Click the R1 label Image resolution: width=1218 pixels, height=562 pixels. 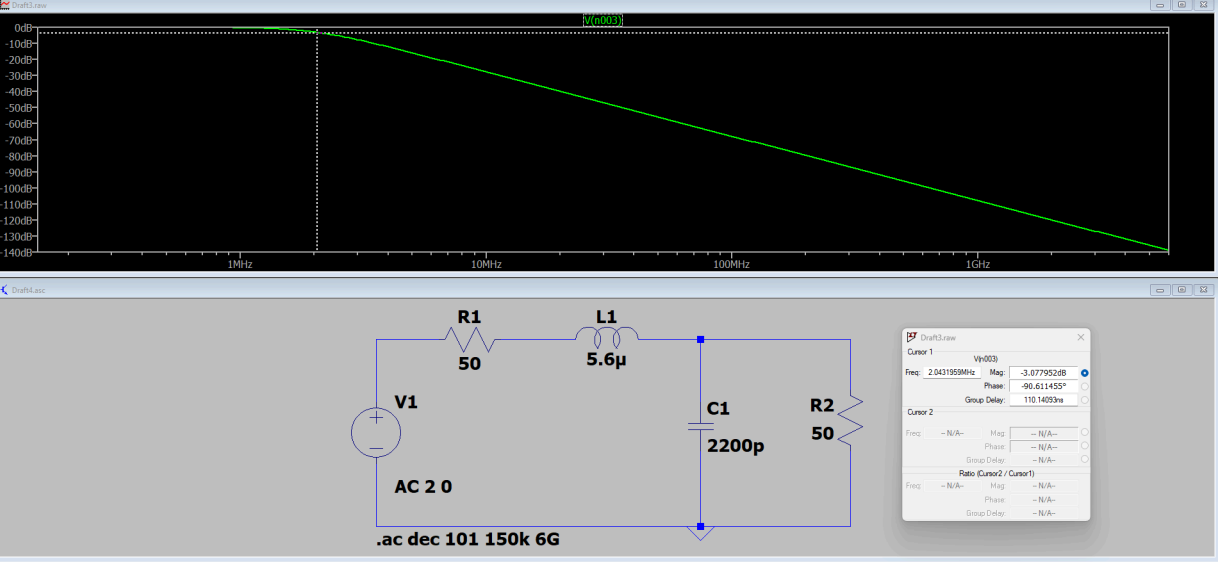(469, 317)
